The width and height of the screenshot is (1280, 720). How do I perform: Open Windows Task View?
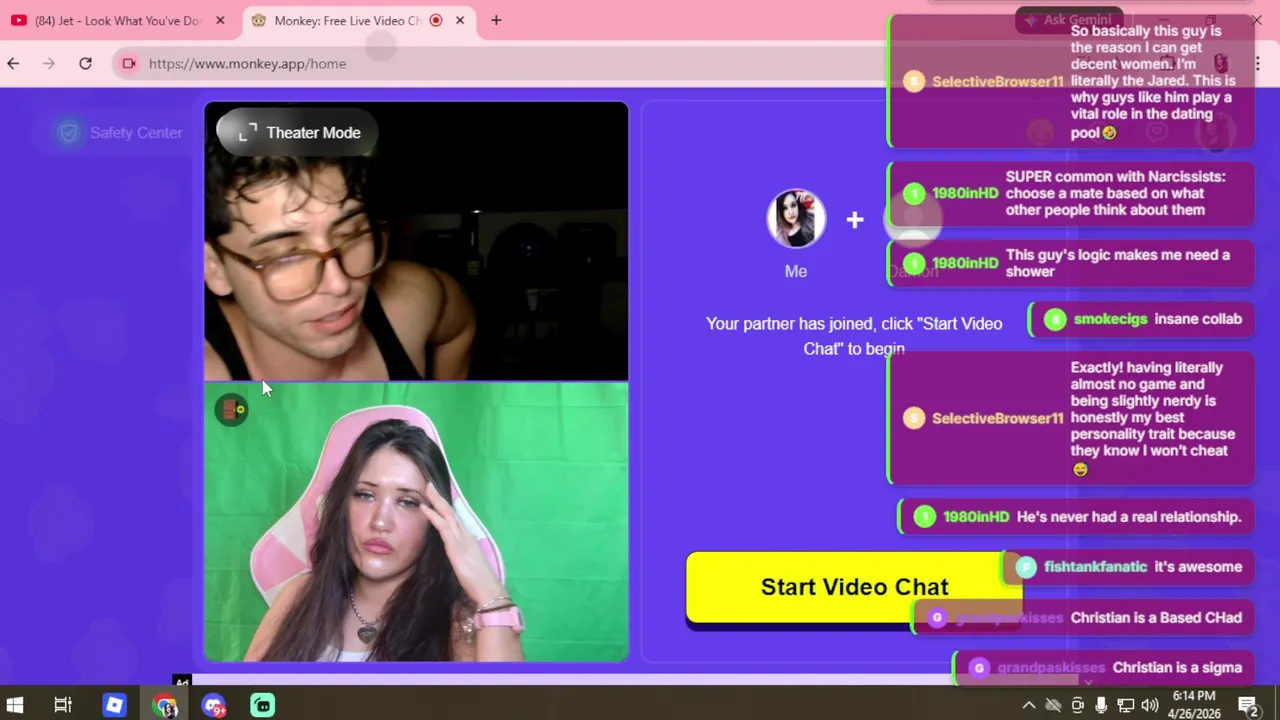click(63, 705)
